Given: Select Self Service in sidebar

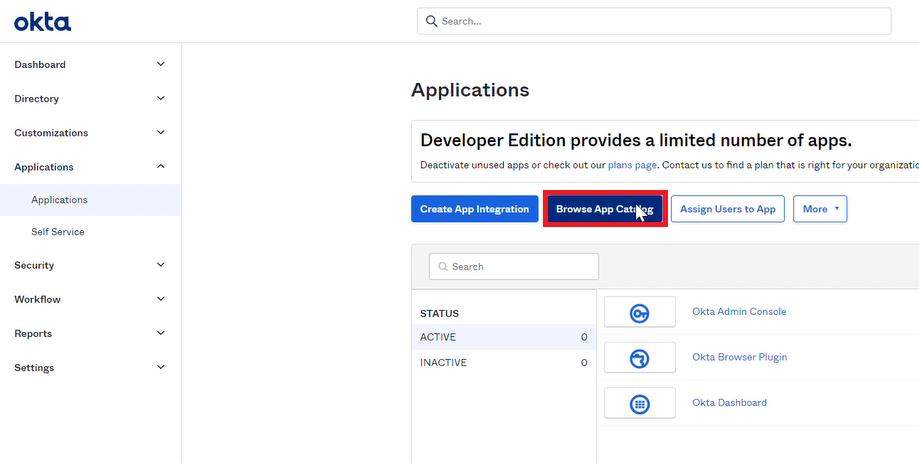Looking at the screenshot, I should tap(90, 232).
